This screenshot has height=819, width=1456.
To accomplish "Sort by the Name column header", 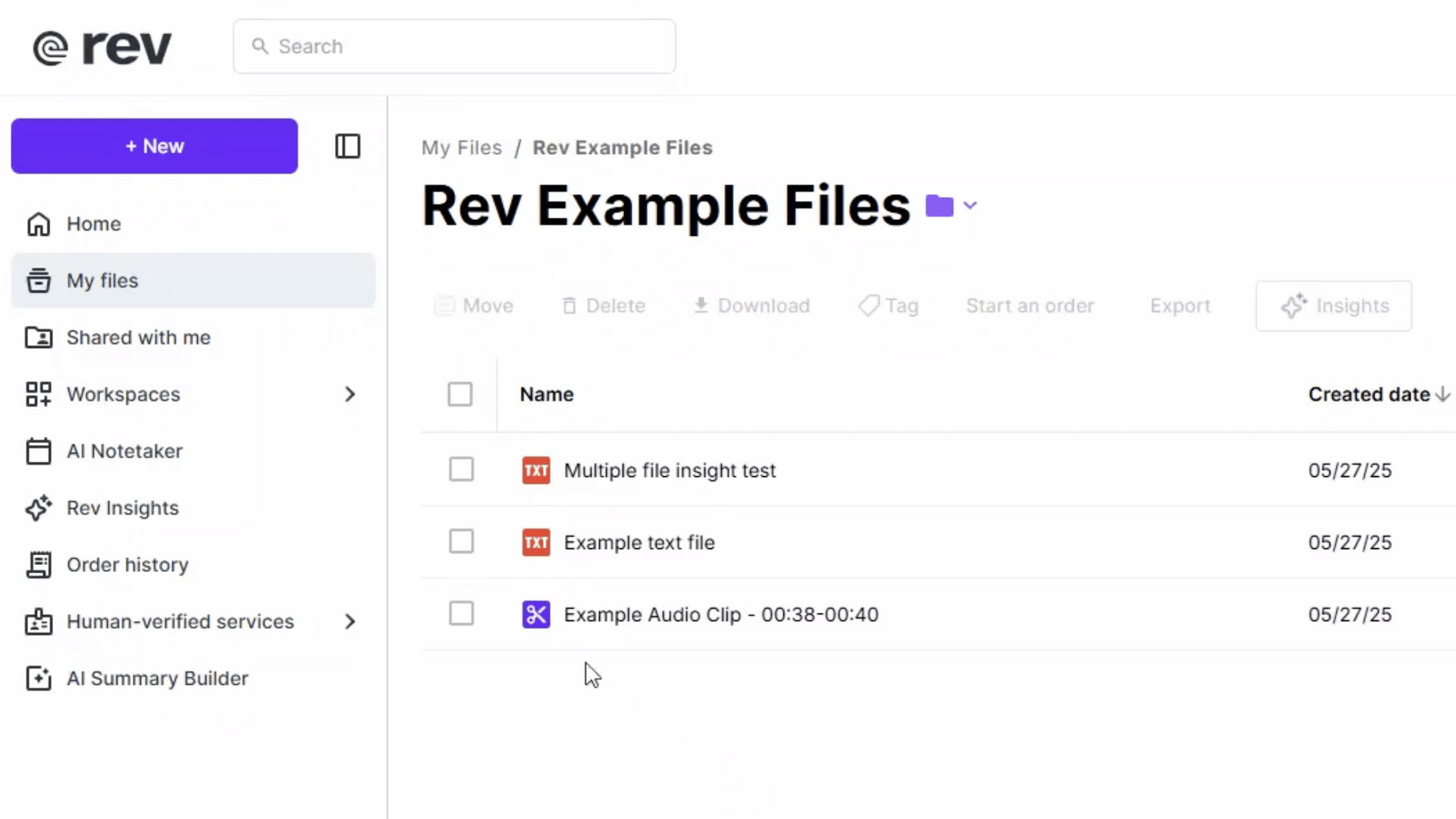I will click(547, 394).
